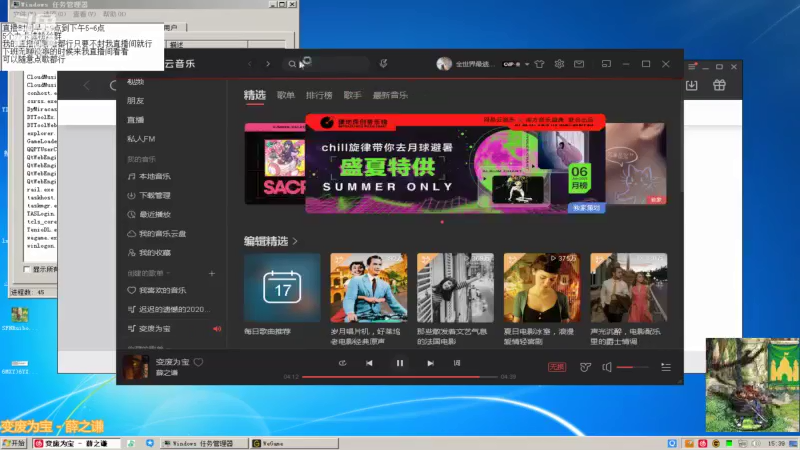Expand account dropdown arrow beside VIP badge
This screenshot has width=800, height=450.
[x=527, y=64]
